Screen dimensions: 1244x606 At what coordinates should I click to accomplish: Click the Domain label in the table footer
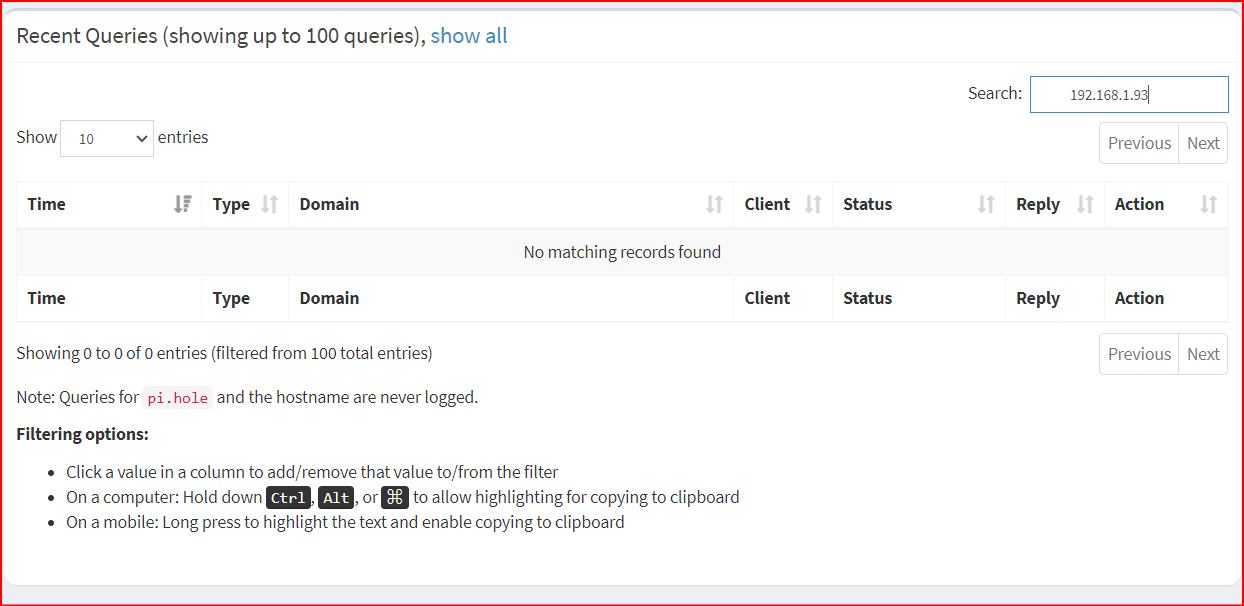329,298
